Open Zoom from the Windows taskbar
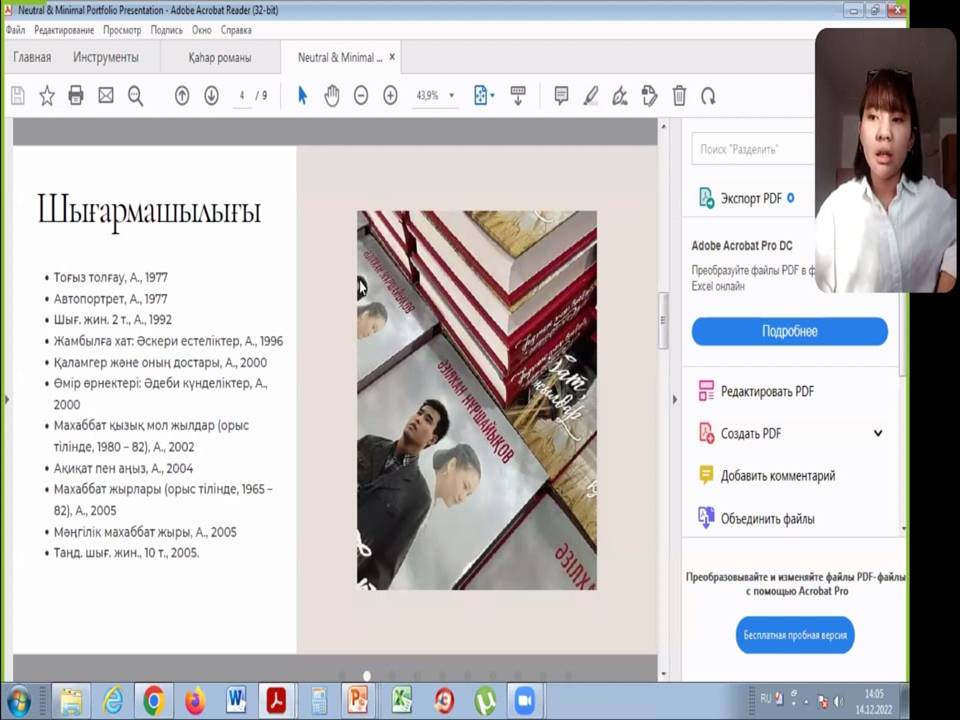960x720 pixels. click(x=525, y=701)
